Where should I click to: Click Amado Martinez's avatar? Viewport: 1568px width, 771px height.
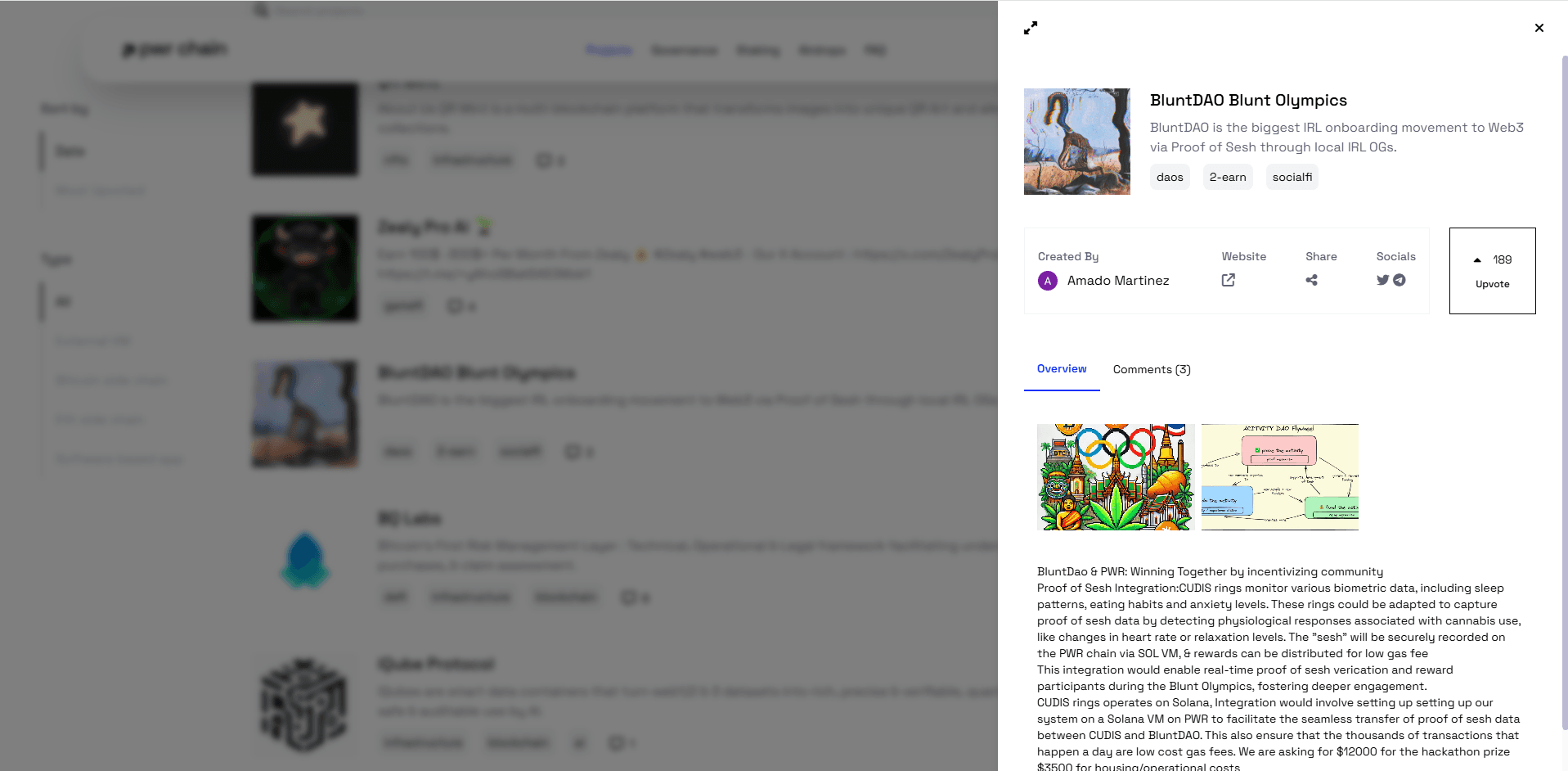click(1048, 281)
